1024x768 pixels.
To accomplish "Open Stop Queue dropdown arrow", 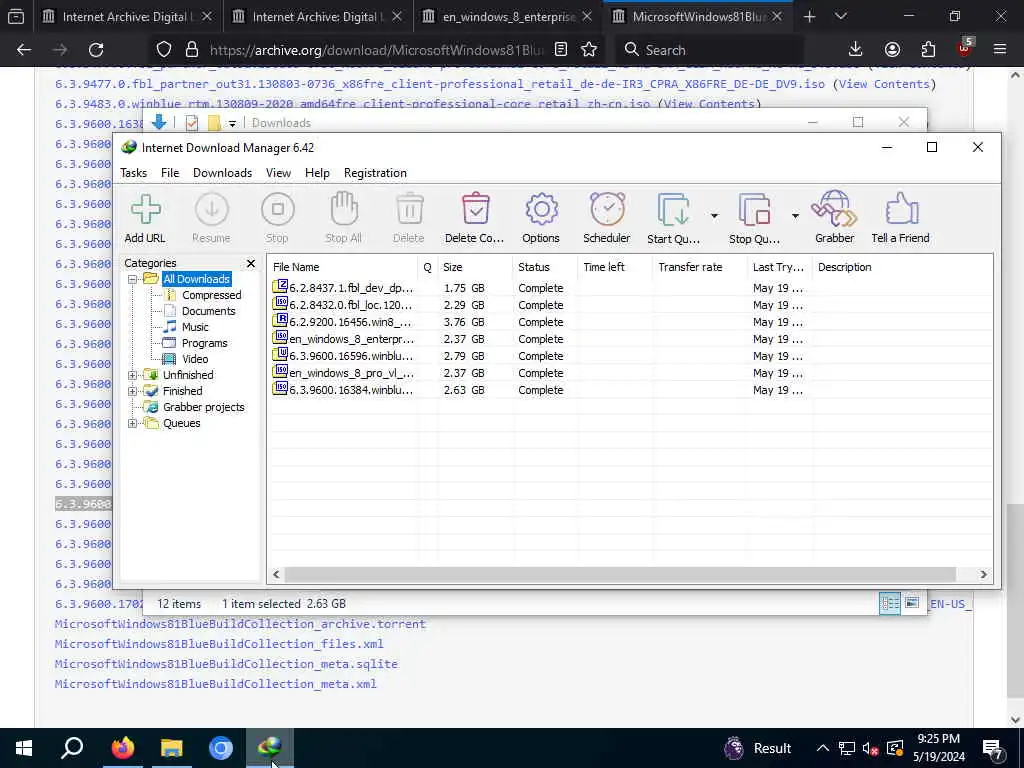I will (795, 216).
